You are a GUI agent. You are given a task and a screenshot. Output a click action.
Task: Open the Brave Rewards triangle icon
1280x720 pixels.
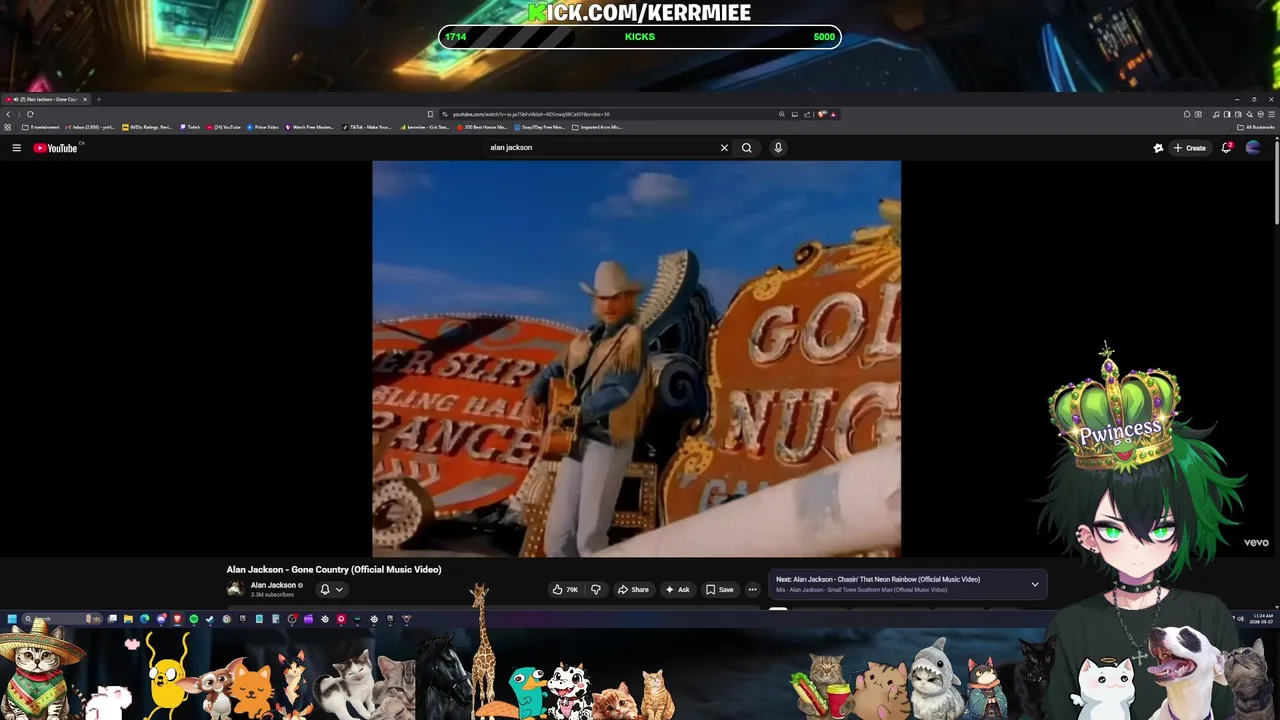point(833,114)
